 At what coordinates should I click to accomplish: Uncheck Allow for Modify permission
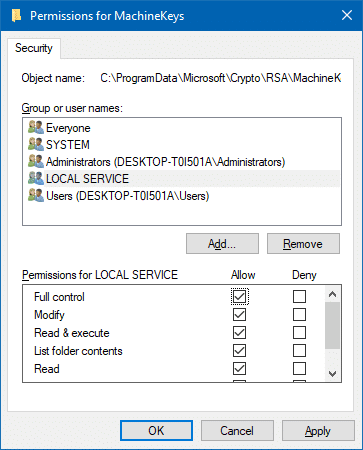239,314
